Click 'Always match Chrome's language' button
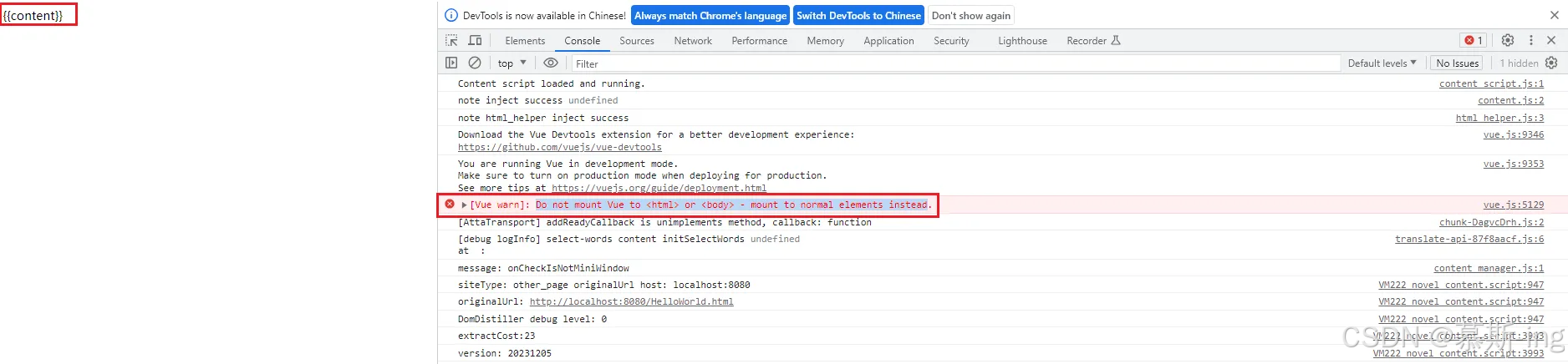 point(710,15)
